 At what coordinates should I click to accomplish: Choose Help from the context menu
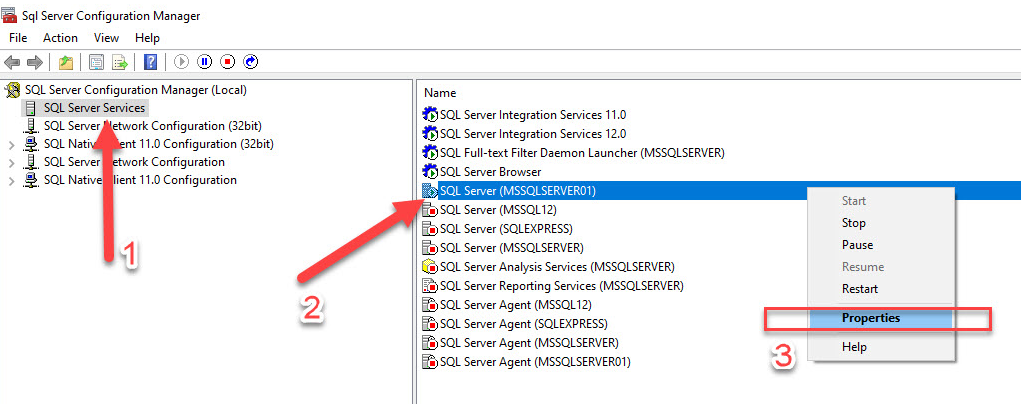(x=854, y=347)
